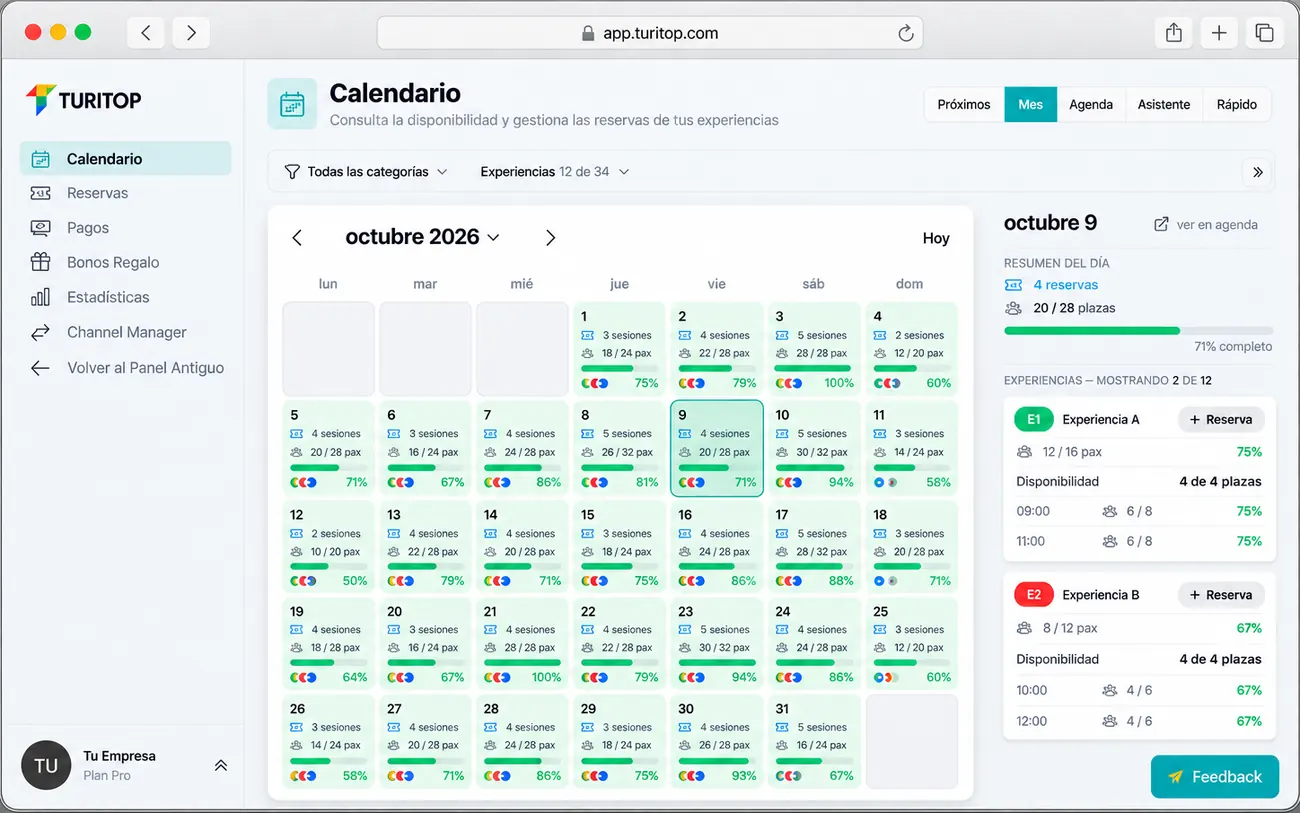1300x813 pixels.
Task: Click the browser share icon
Action: (x=1174, y=33)
